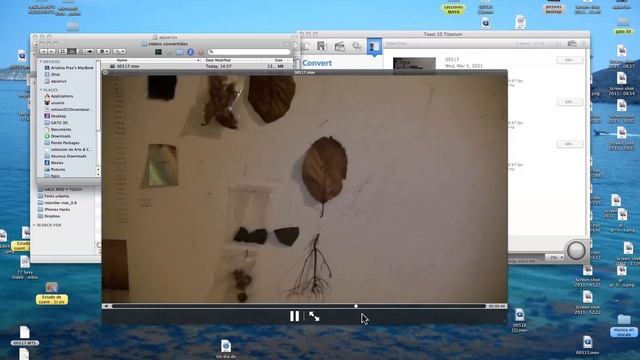Viewport: 640px width, 360px height.
Task: Click the 00517 video thumbnail in Toast
Action: click(x=414, y=65)
